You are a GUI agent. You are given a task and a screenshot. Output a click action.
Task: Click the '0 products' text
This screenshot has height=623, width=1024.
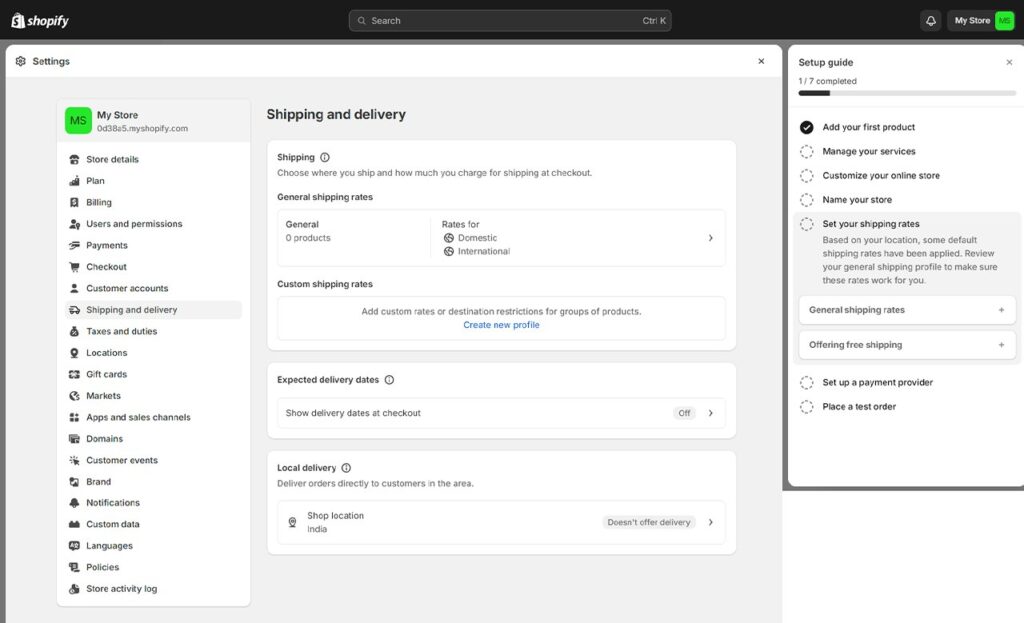(308, 238)
